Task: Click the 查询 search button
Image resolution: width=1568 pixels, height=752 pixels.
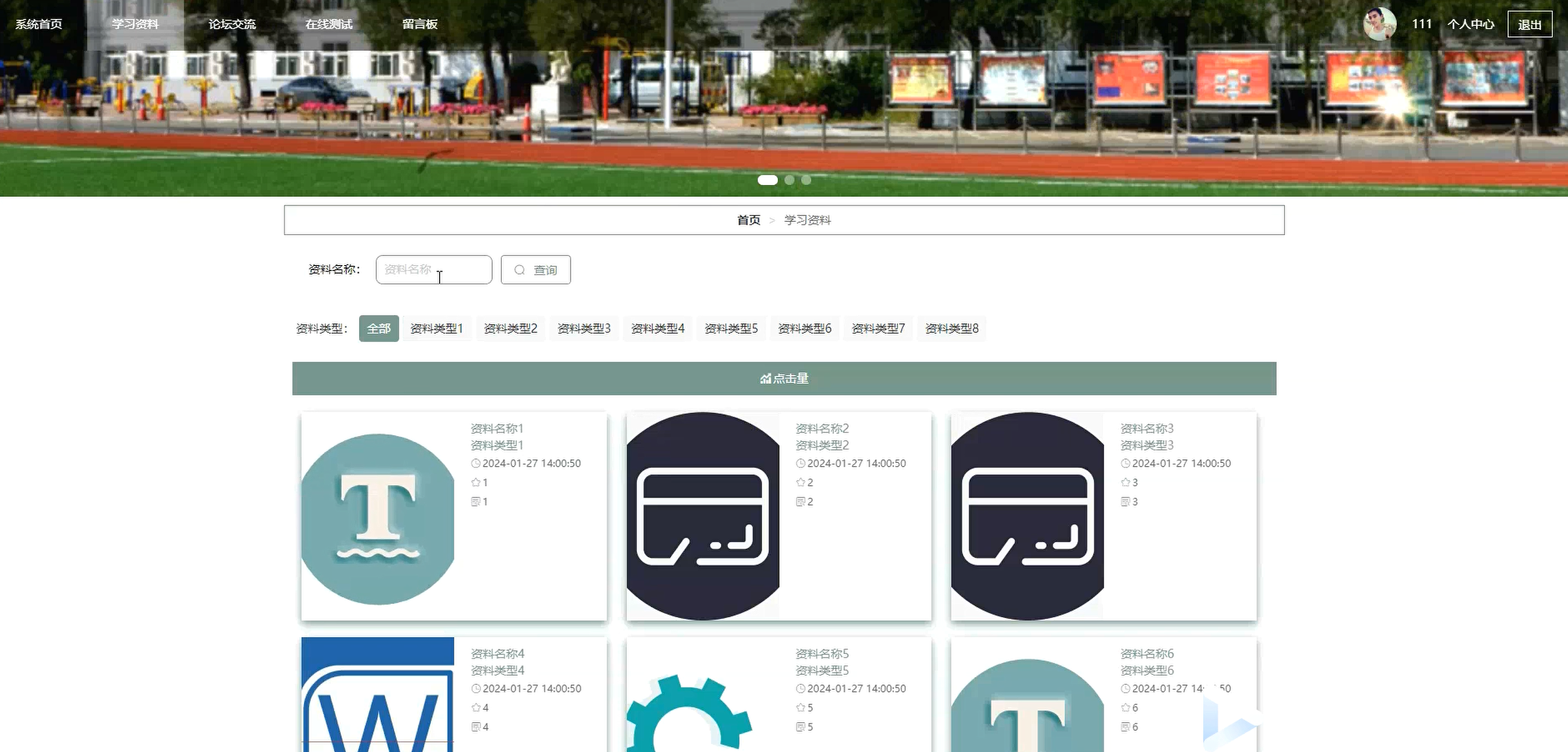Action: (535, 270)
